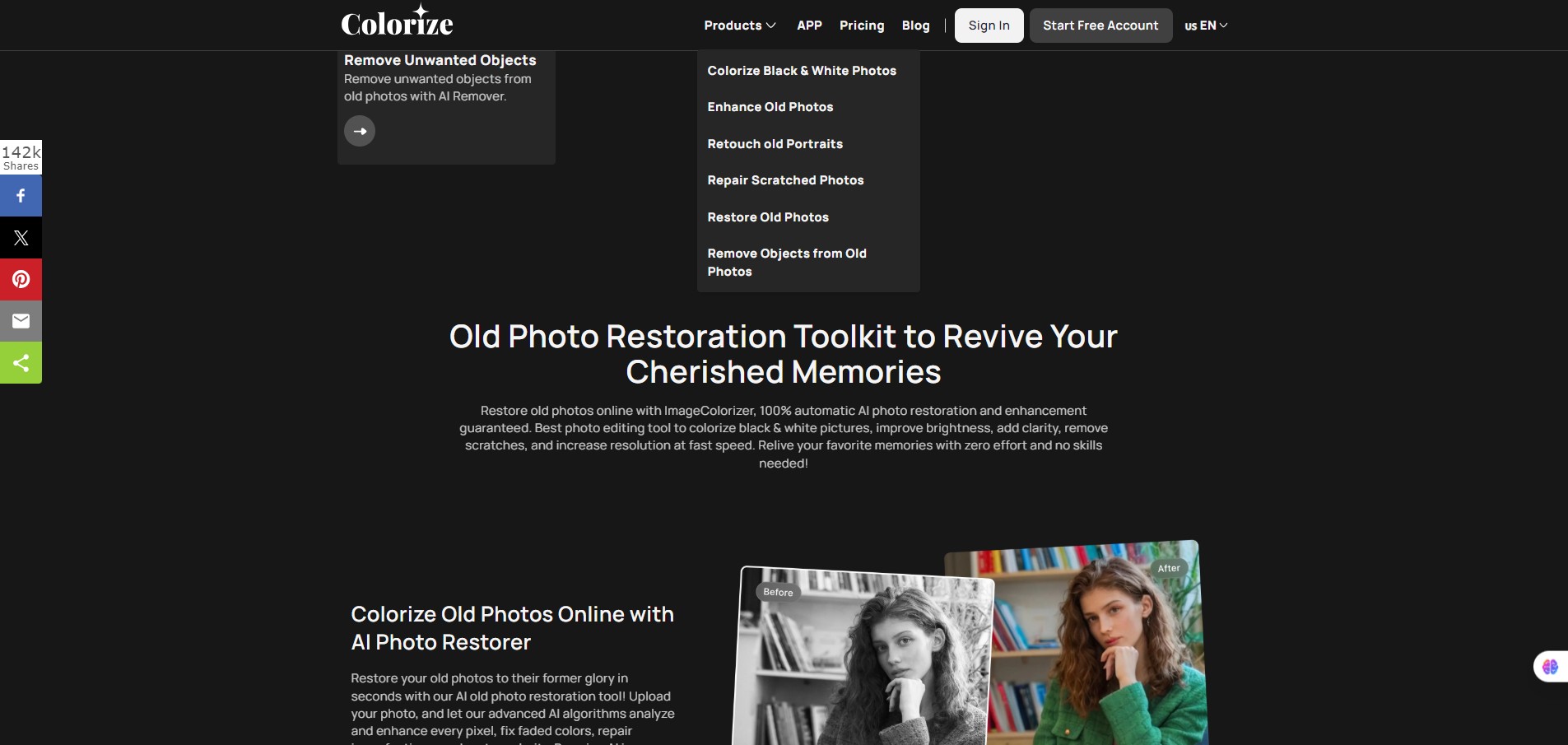Open the AI assistant widget bottom right
1568x745 pixels.
tap(1551, 666)
